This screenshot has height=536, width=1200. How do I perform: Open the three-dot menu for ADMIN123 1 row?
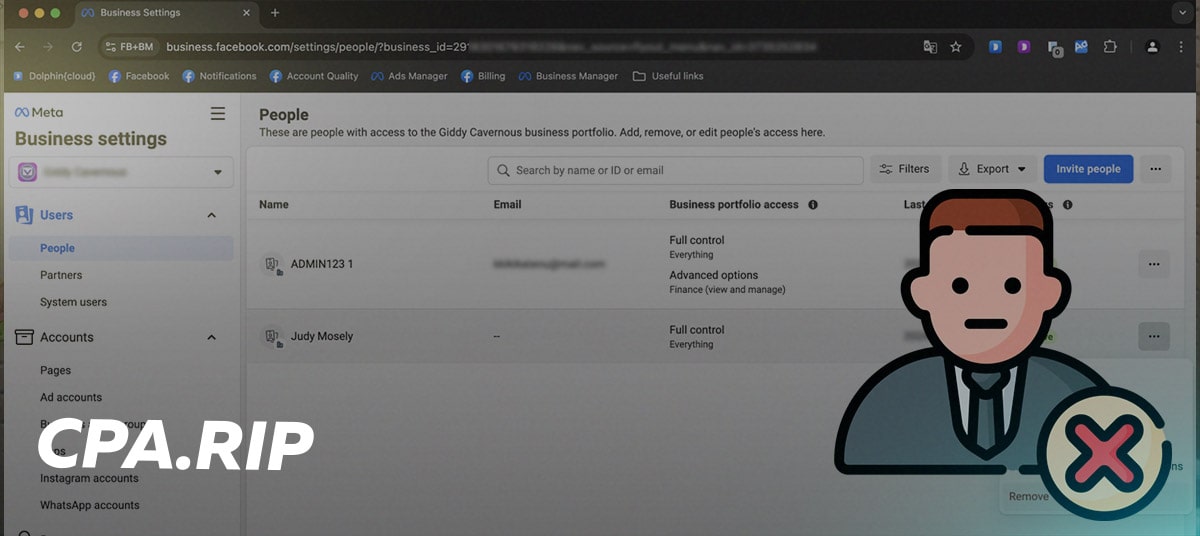1154,264
